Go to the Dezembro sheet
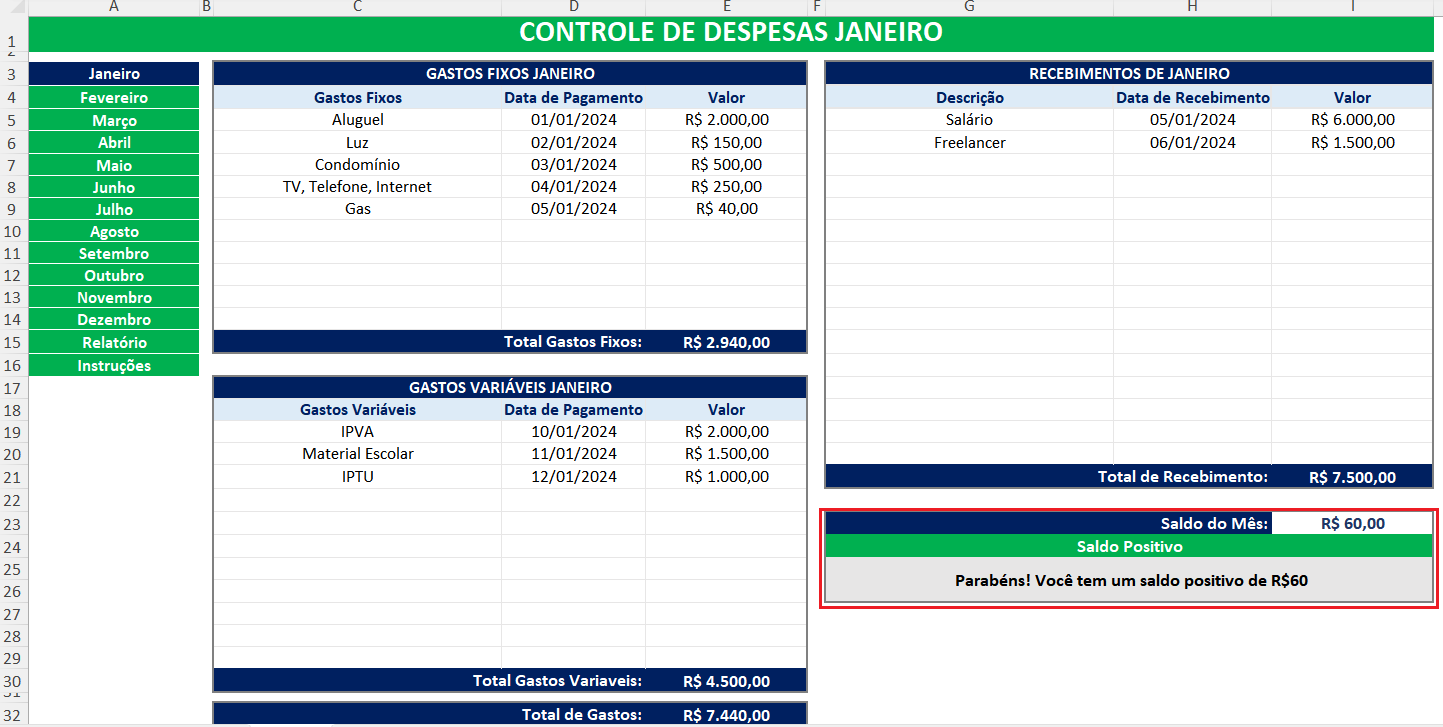 click(x=114, y=319)
